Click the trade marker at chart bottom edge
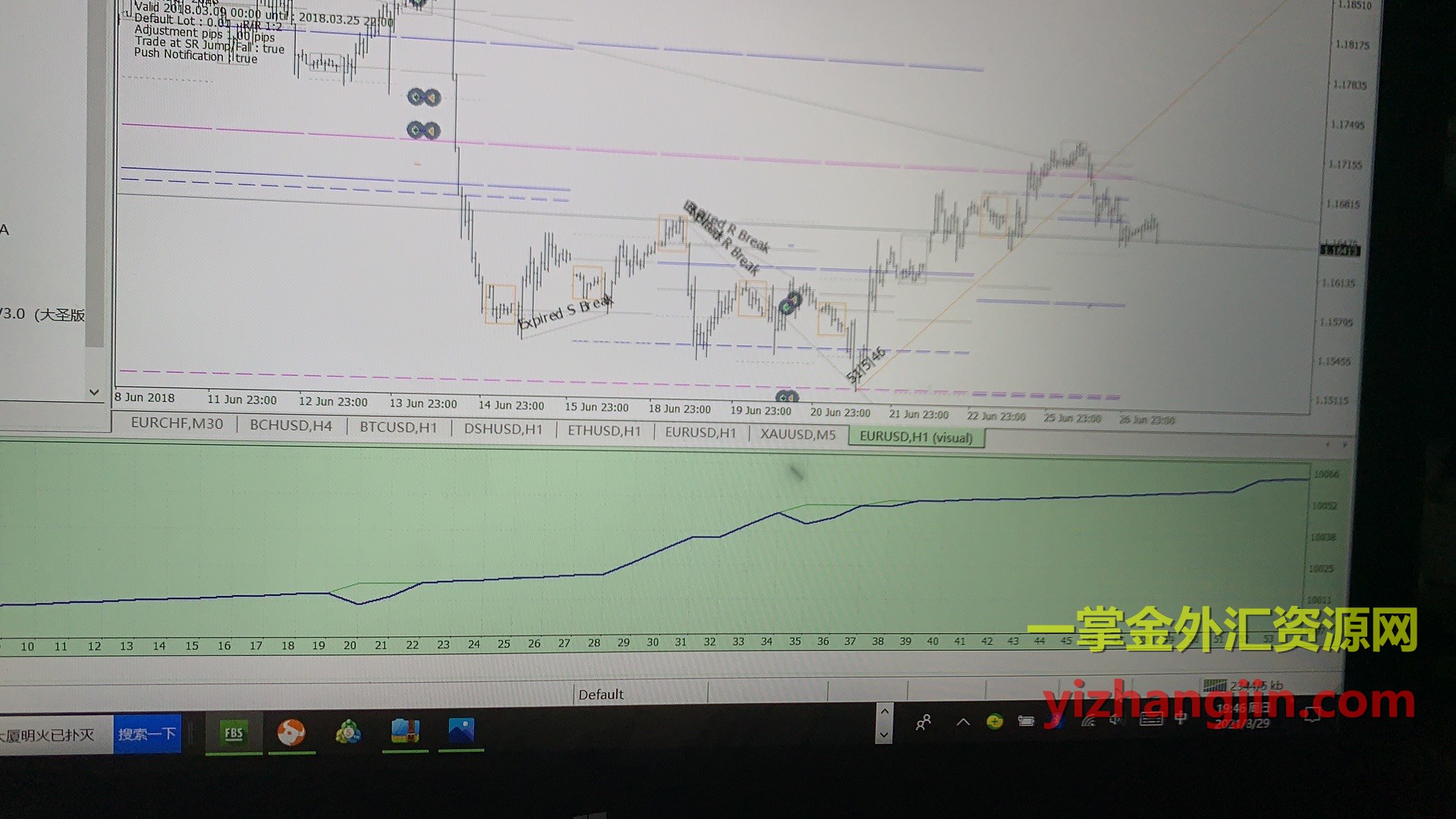 coord(787,397)
